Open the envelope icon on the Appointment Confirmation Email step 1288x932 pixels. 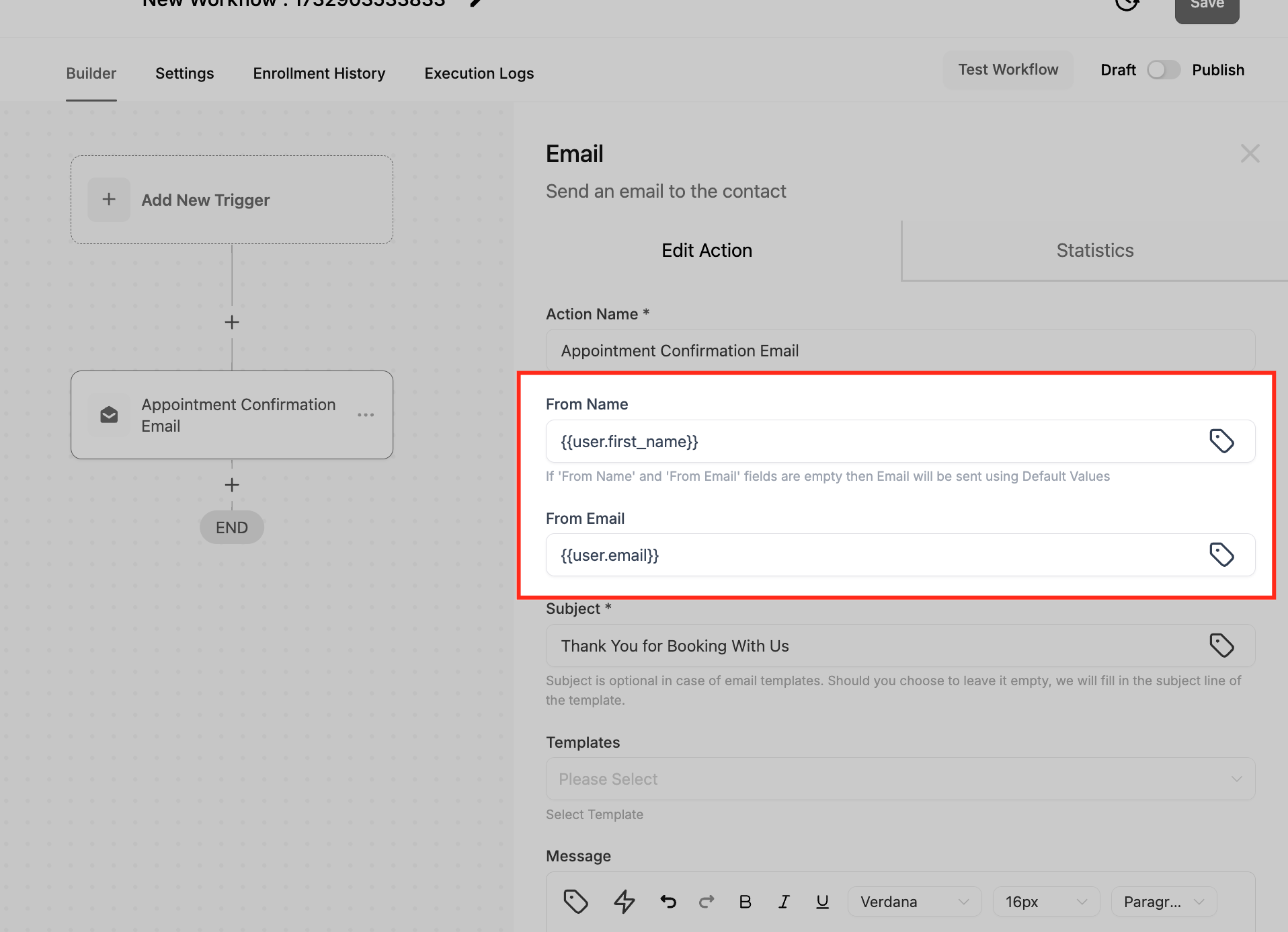tap(108, 415)
